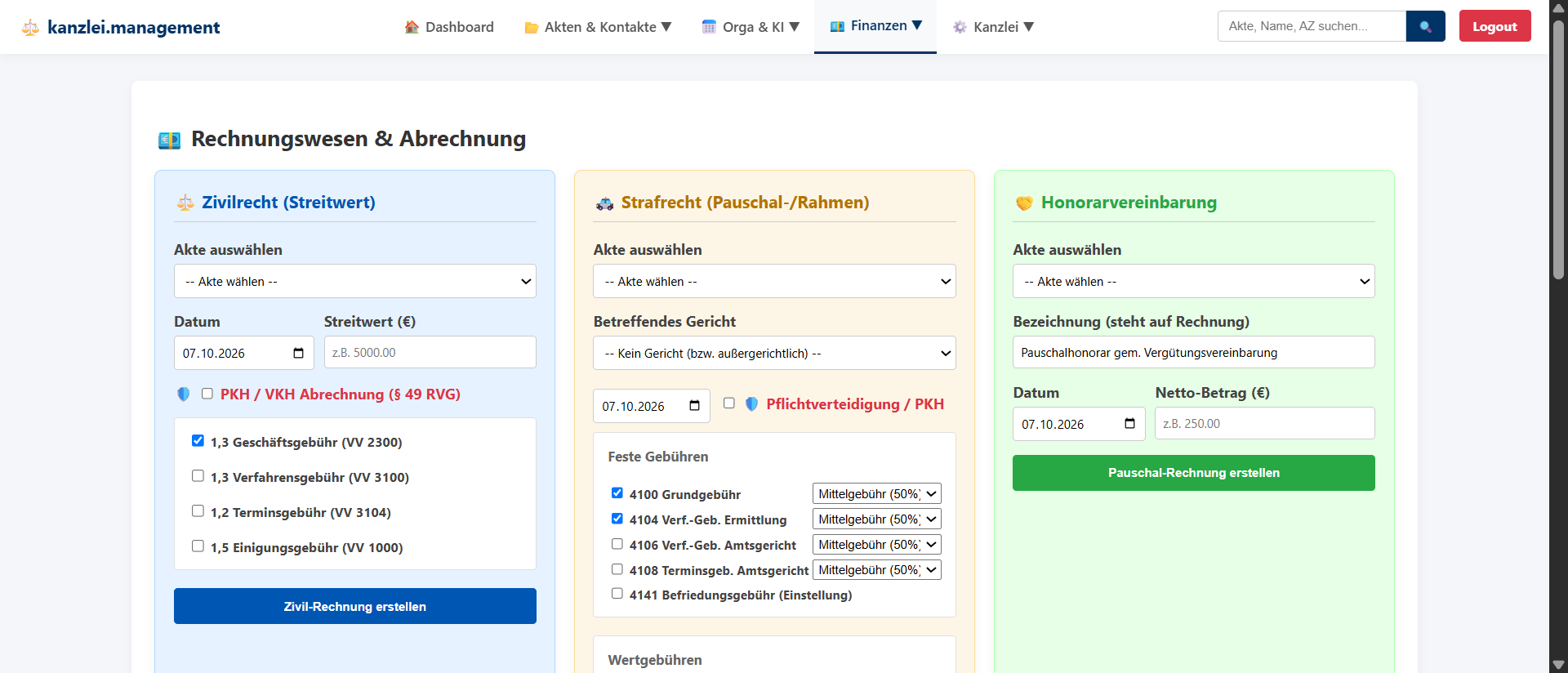Image resolution: width=1568 pixels, height=673 pixels.
Task: Focus the Akte, Name, AZ search field
Action: pyautogui.click(x=1312, y=26)
